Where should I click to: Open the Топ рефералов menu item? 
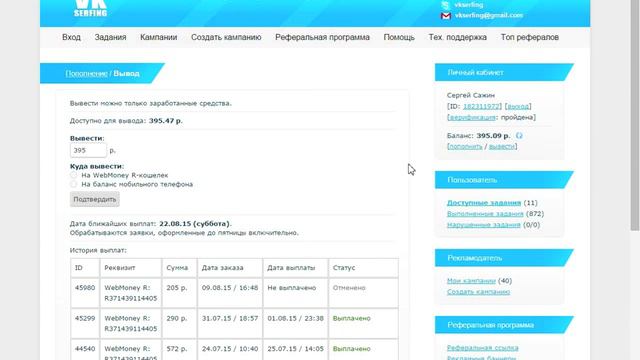tap(530, 37)
